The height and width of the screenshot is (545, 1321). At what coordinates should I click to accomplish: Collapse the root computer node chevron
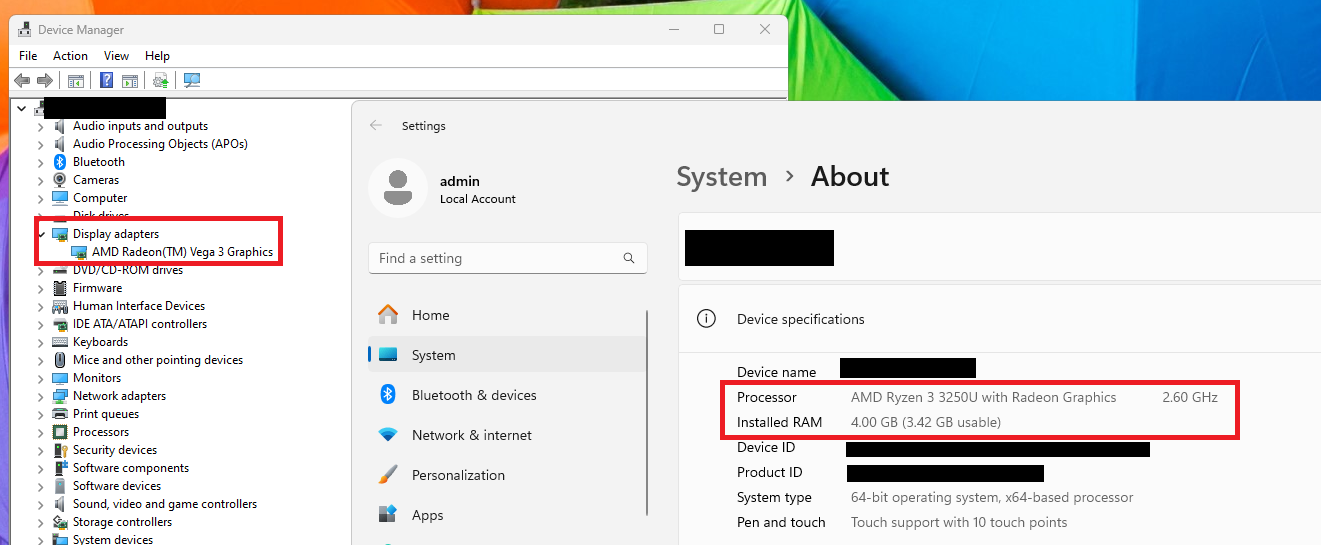click(22, 108)
